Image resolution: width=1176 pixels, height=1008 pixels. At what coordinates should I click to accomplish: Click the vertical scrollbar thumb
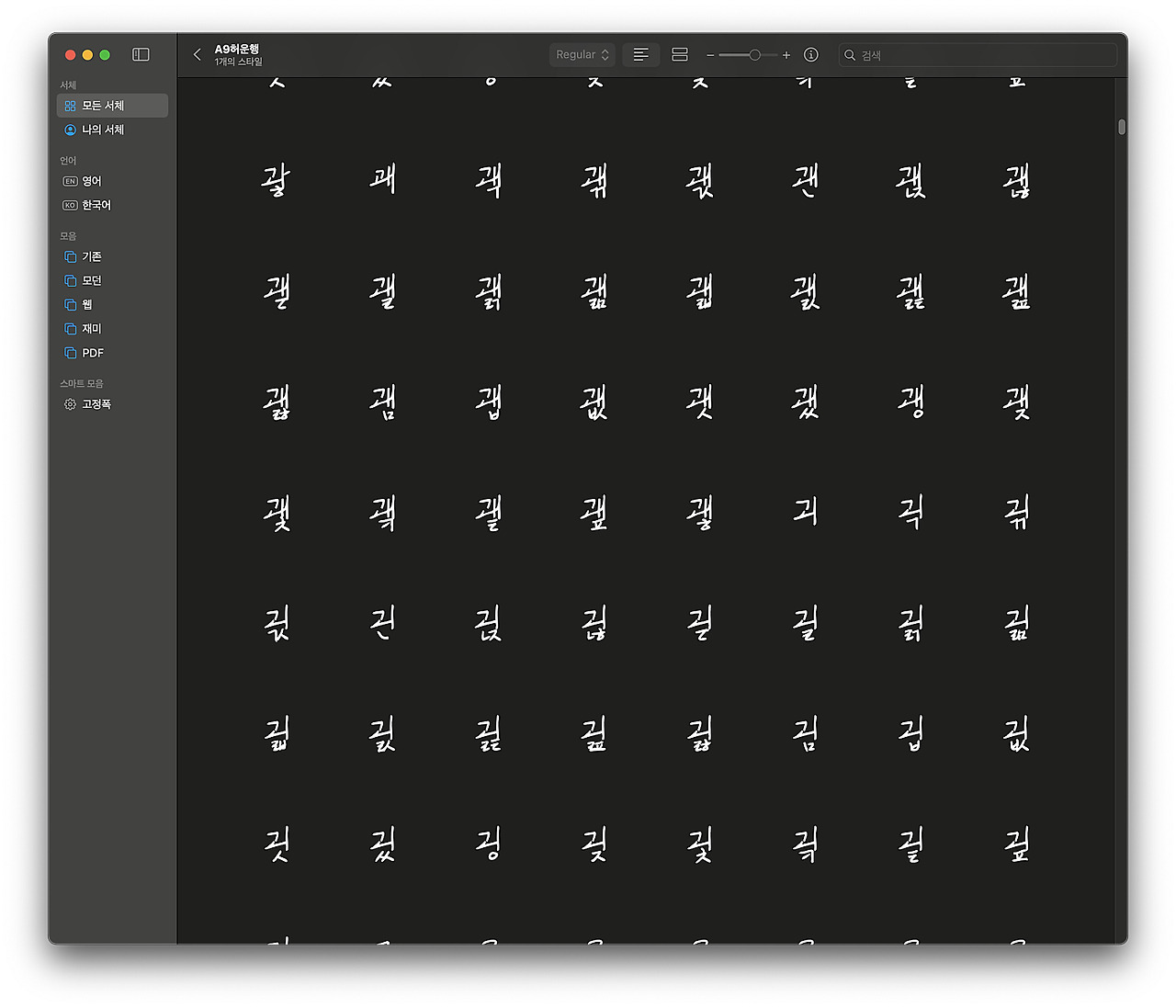1122,127
